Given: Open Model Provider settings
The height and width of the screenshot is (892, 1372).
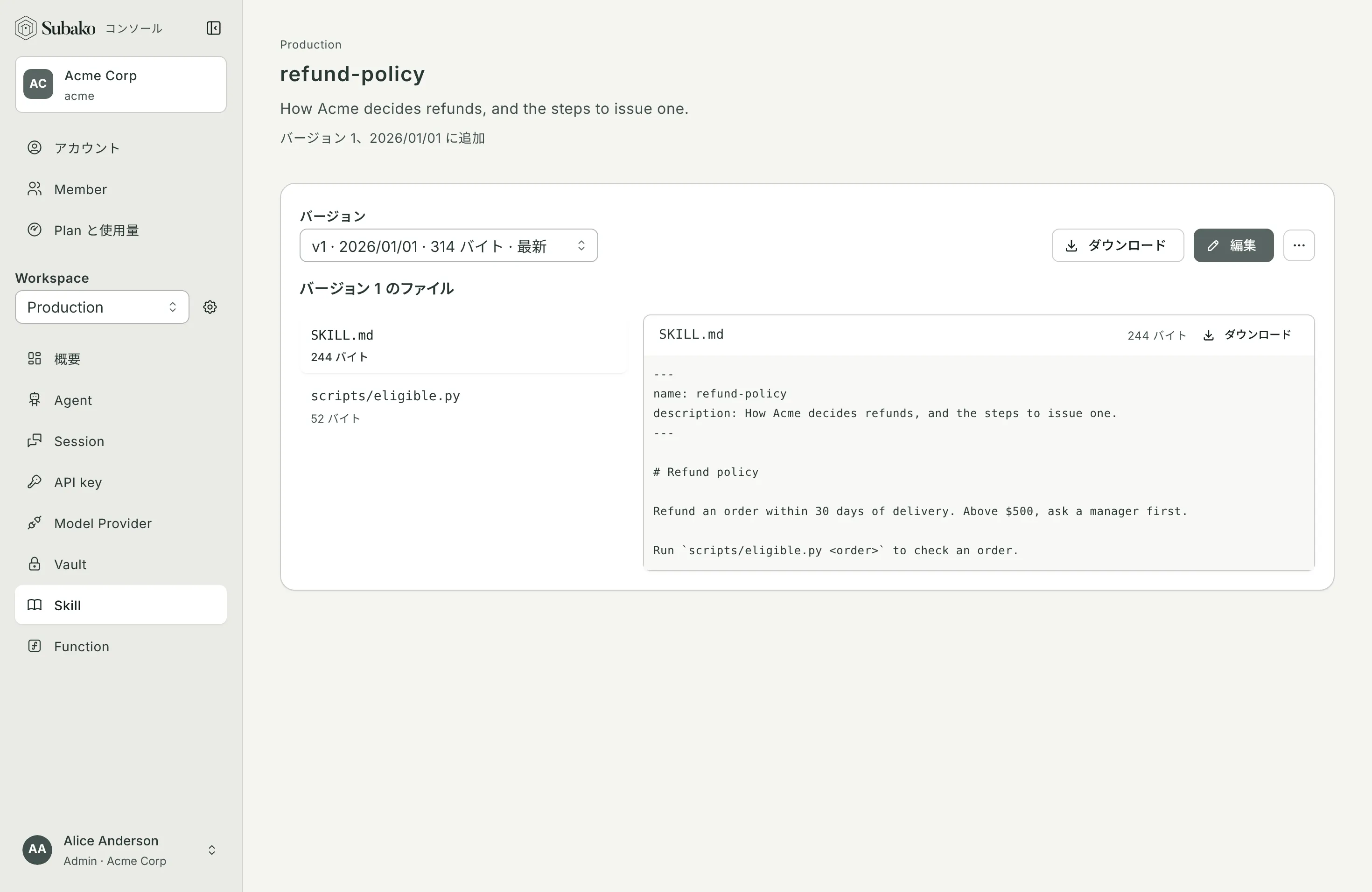Looking at the screenshot, I should (120, 523).
